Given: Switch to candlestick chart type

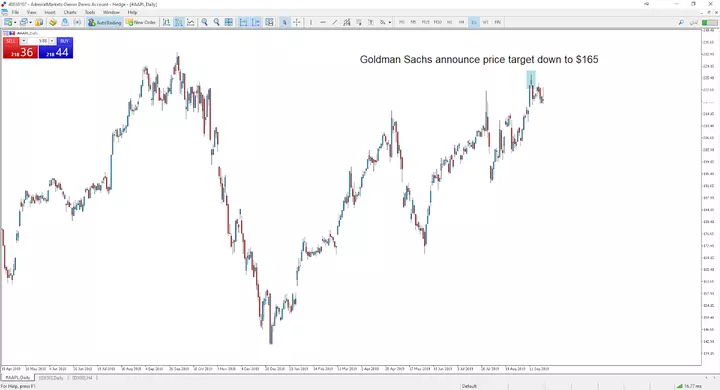Looking at the screenshot, I should (x=179, y=22).
